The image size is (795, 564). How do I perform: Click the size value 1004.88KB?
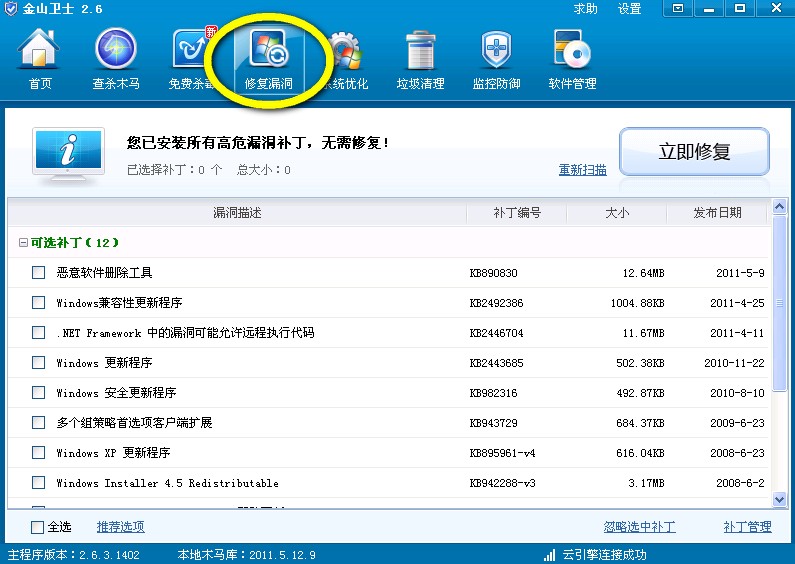click(x=637, y=303)
